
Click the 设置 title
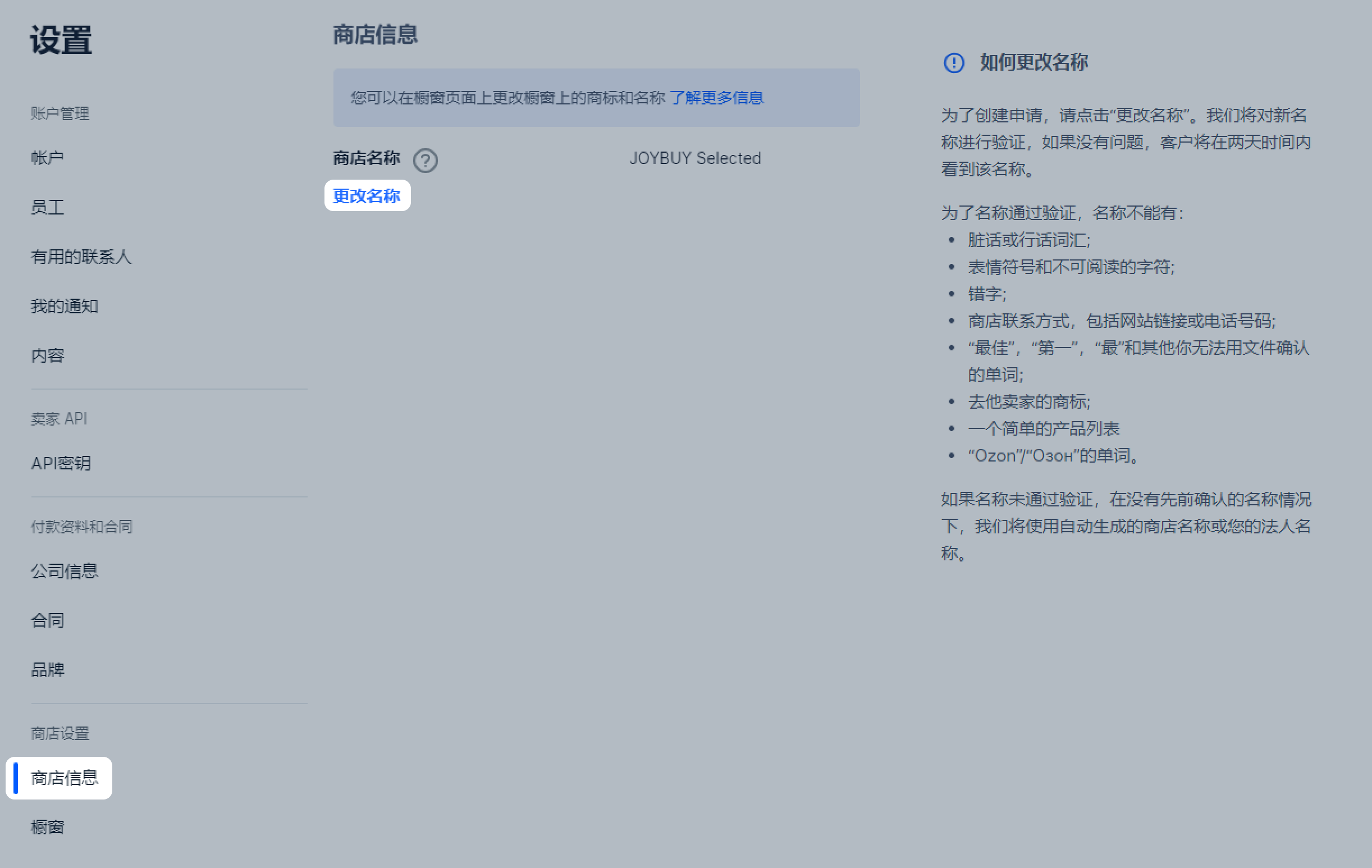61,40
